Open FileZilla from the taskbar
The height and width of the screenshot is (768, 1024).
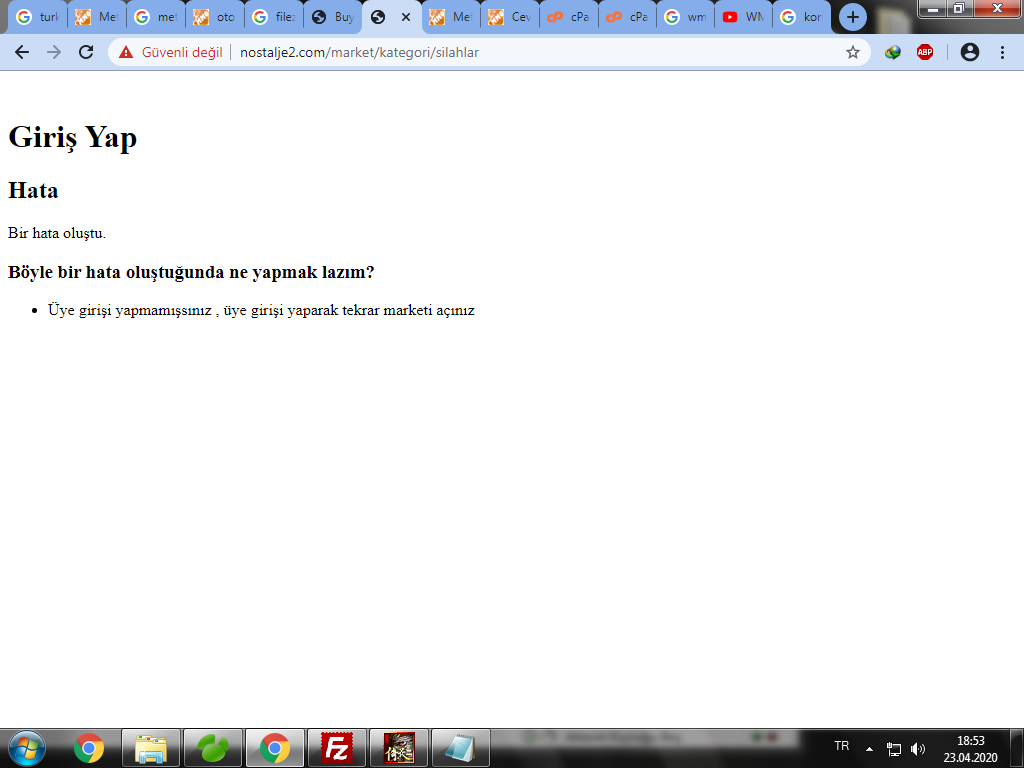click(337, 748)
